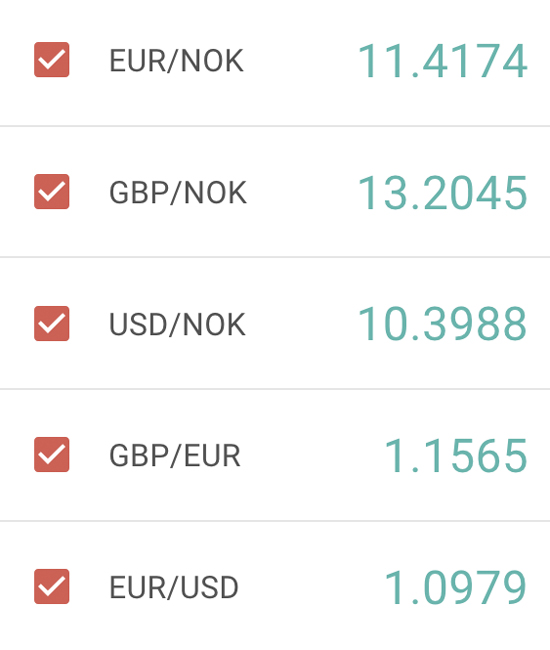Screen dimensions: 550x650
Task: Click the EUR/USD label text
Action: tap(174, 587)
